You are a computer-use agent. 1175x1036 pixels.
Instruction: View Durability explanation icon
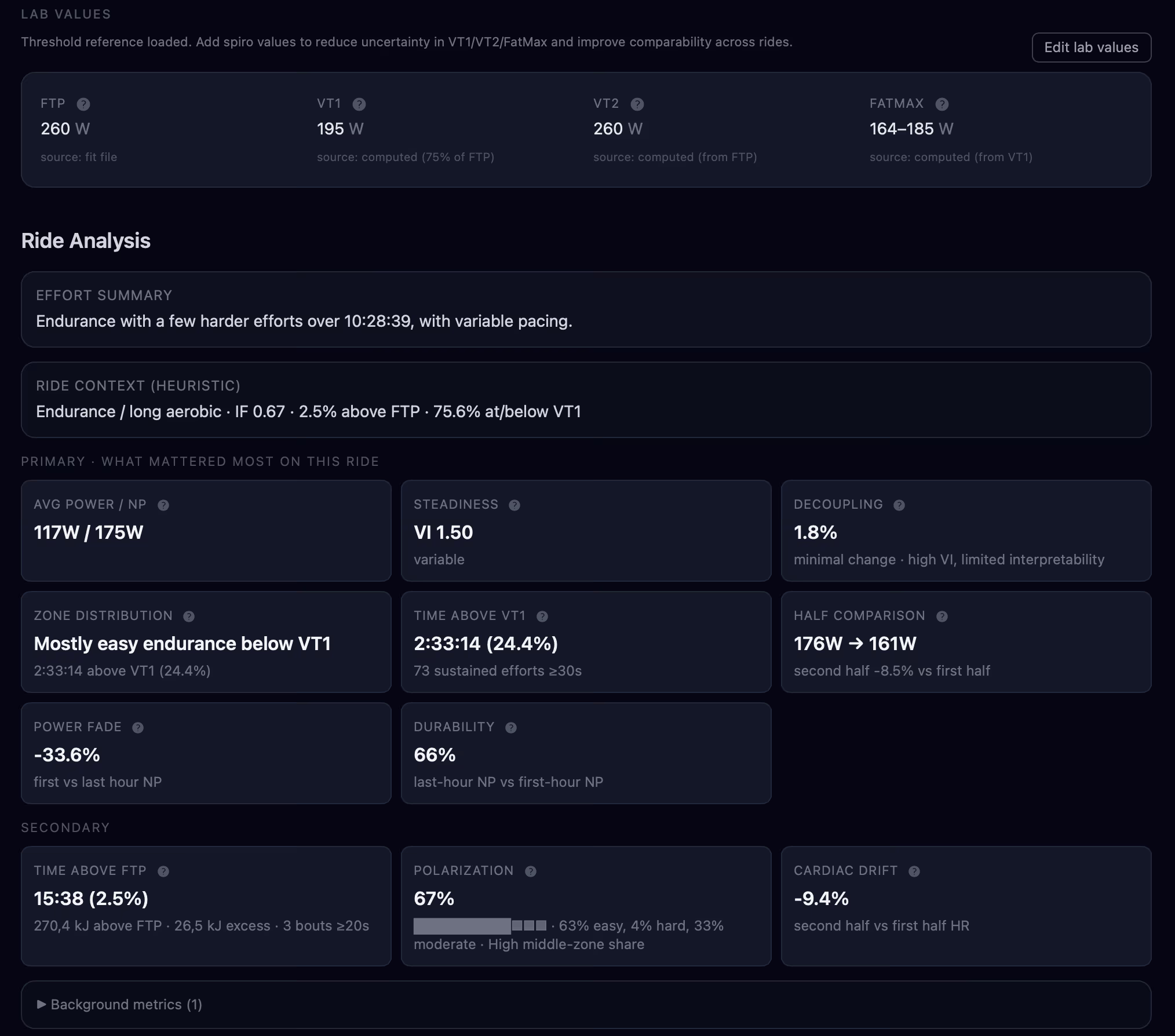pyautogui.click(x=511, y=727)
